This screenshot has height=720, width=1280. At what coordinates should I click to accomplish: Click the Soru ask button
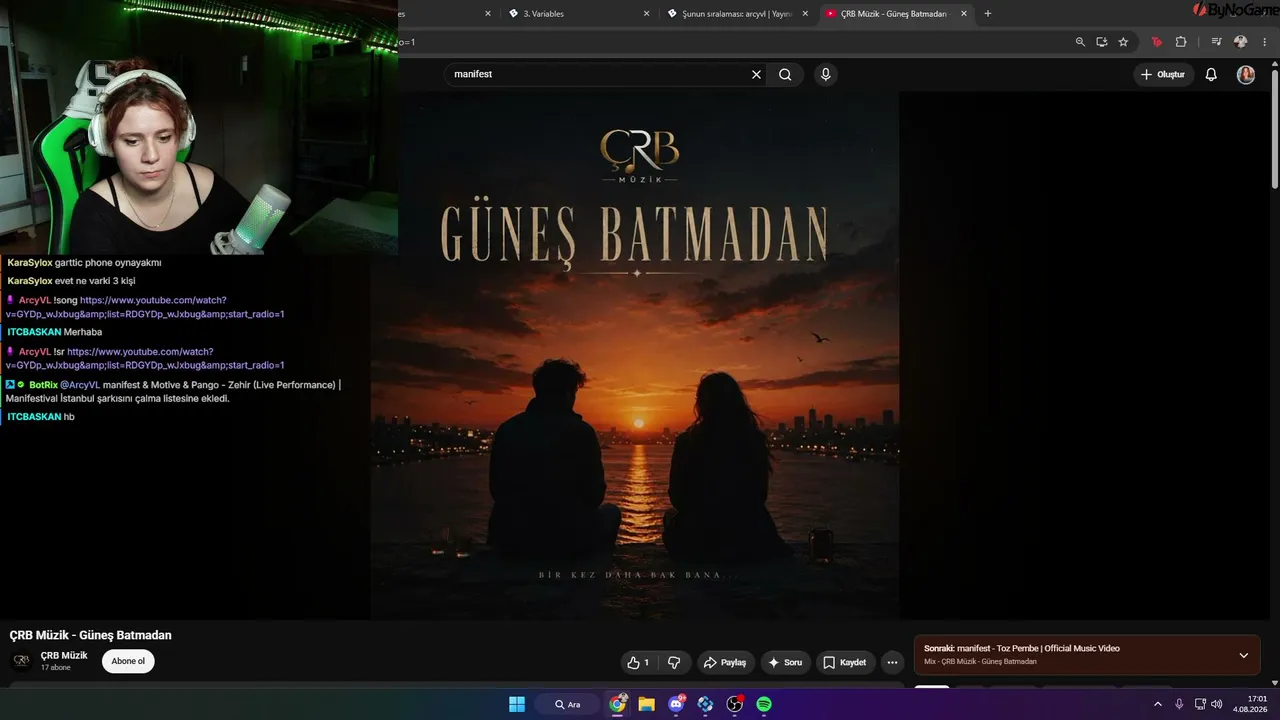(786, 662)
